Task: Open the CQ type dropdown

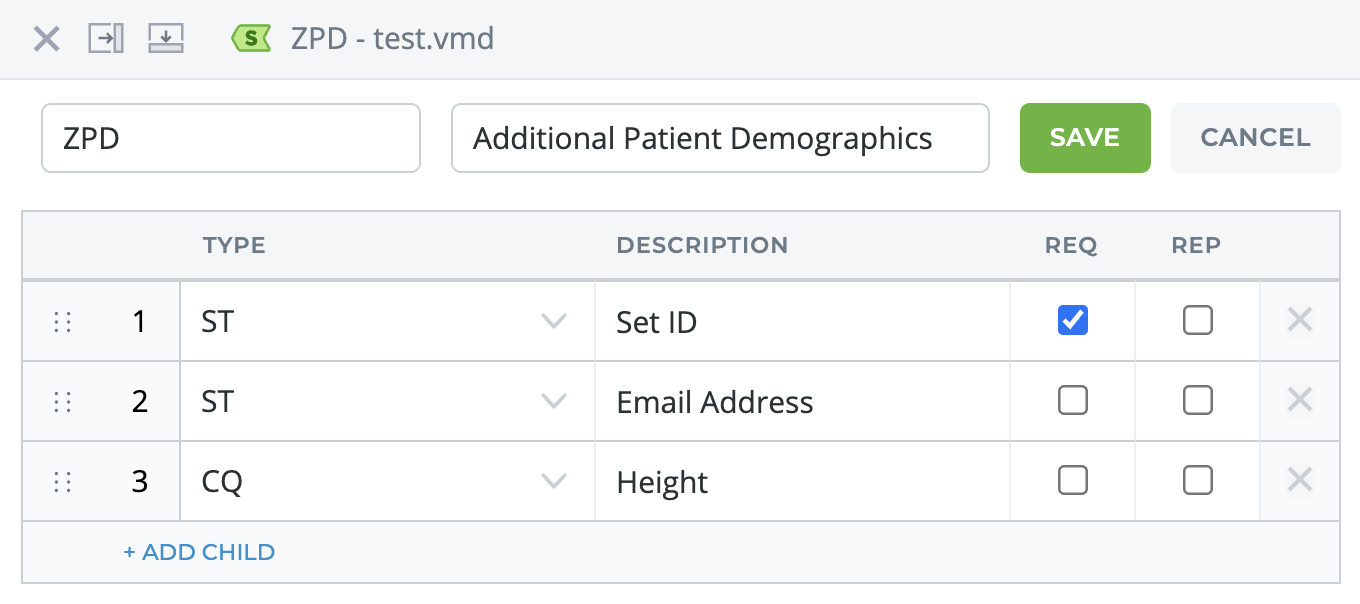Action: tap(387, 482)
